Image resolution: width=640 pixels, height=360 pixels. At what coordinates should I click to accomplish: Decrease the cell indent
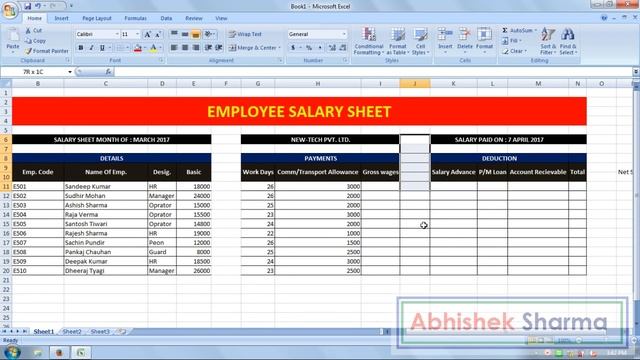(208, 48)
